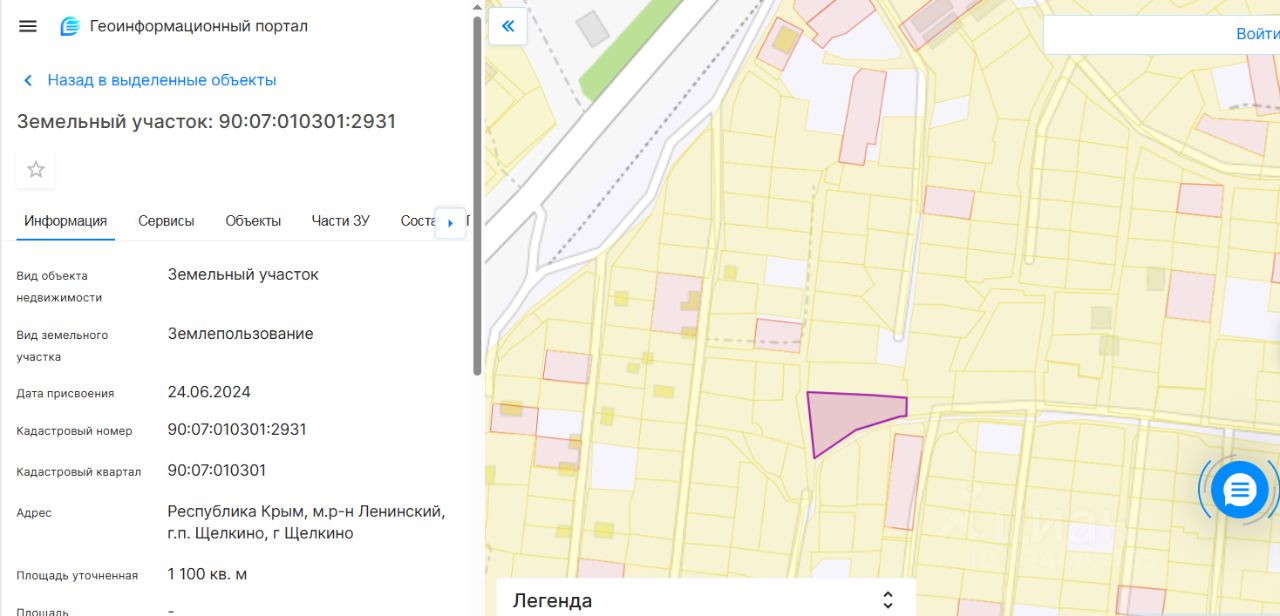
Task: Open the partially hidden Состав tab
Action: tap(418, 221)
